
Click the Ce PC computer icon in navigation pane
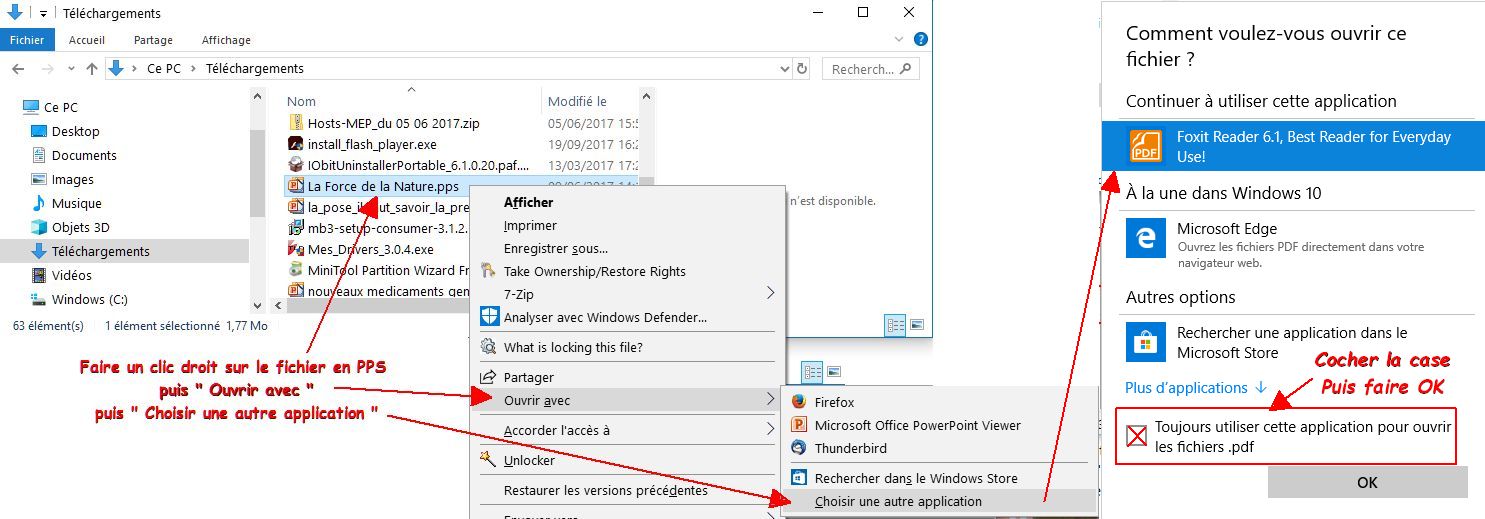point(29,107)
